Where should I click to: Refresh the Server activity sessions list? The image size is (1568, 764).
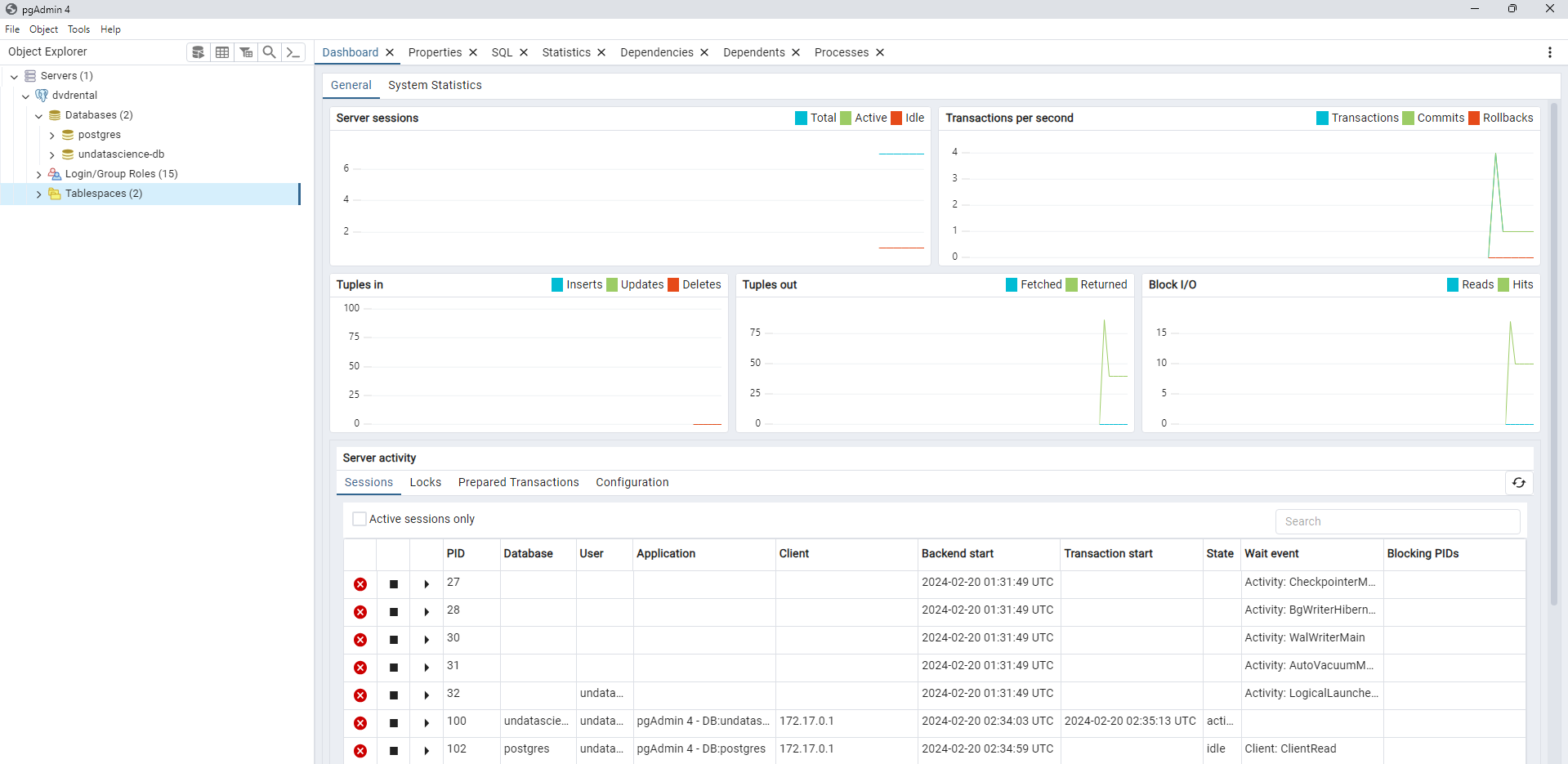point(1519,483)
